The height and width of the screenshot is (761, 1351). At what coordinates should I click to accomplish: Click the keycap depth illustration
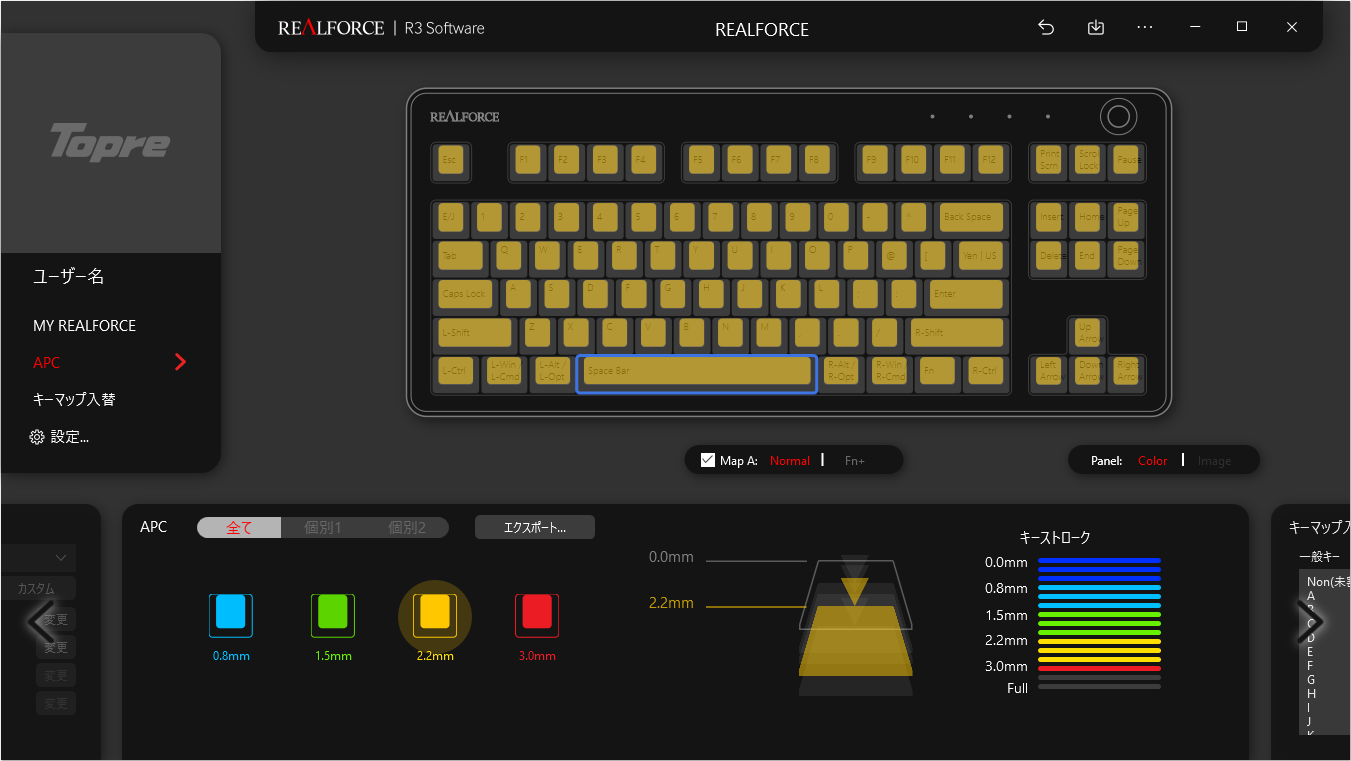point(856,625)
